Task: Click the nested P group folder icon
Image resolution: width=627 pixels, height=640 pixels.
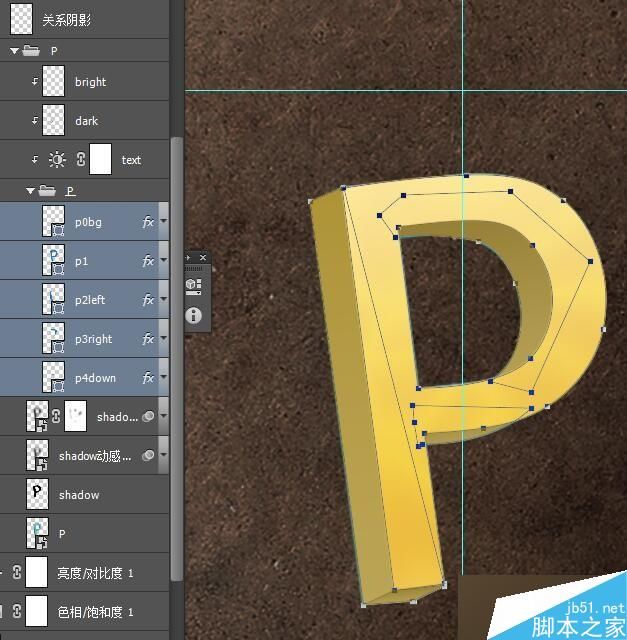Action: point(47,191)
